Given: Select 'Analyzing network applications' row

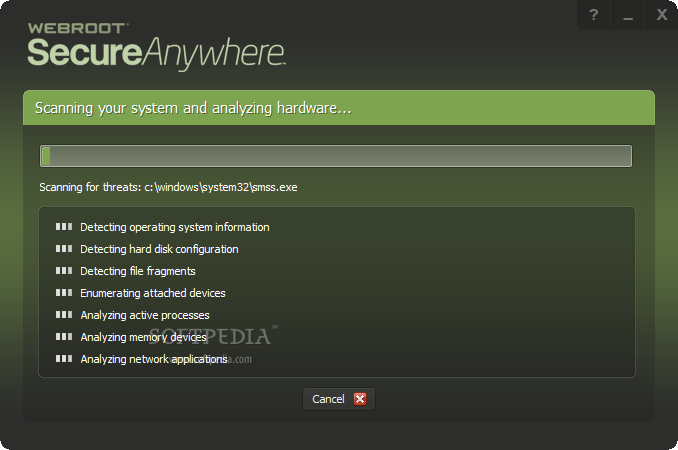Looking at the screenshot, I should (141, 360).
